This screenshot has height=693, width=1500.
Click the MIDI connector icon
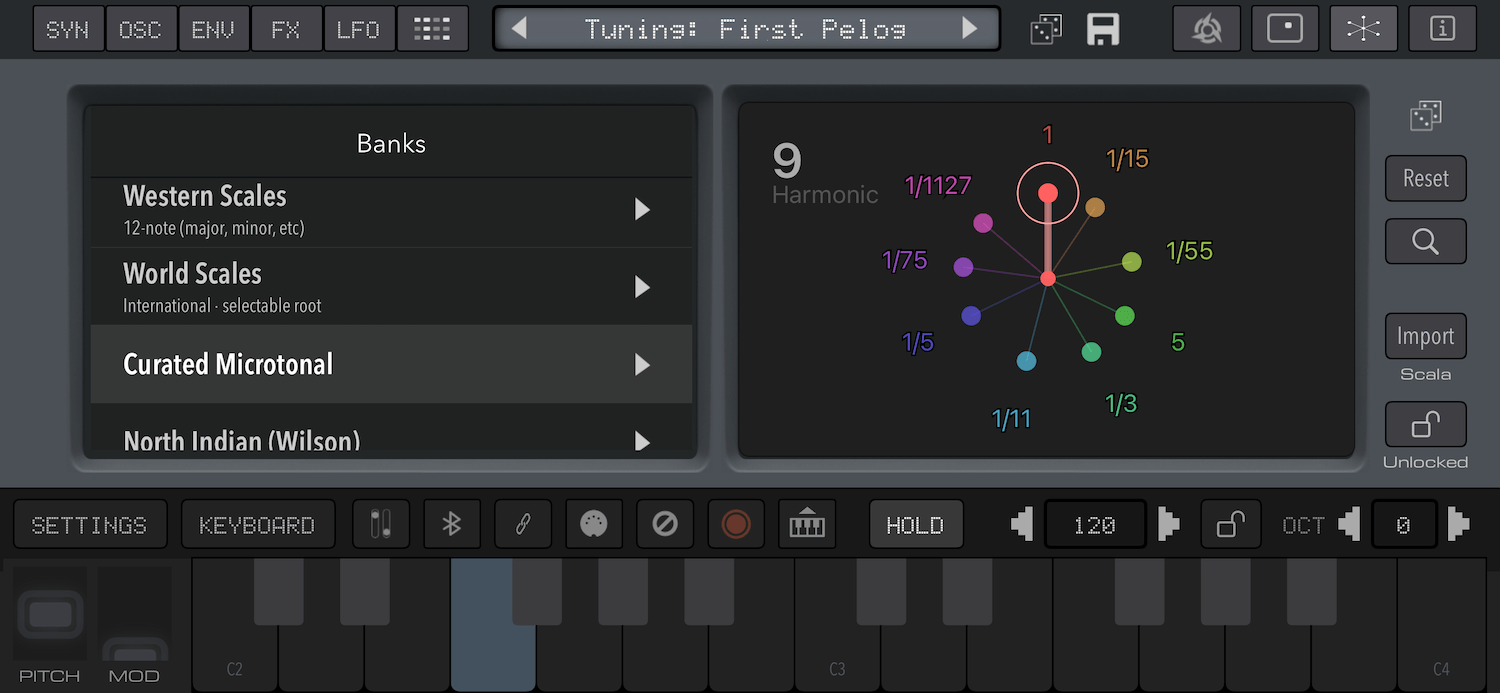594,525
